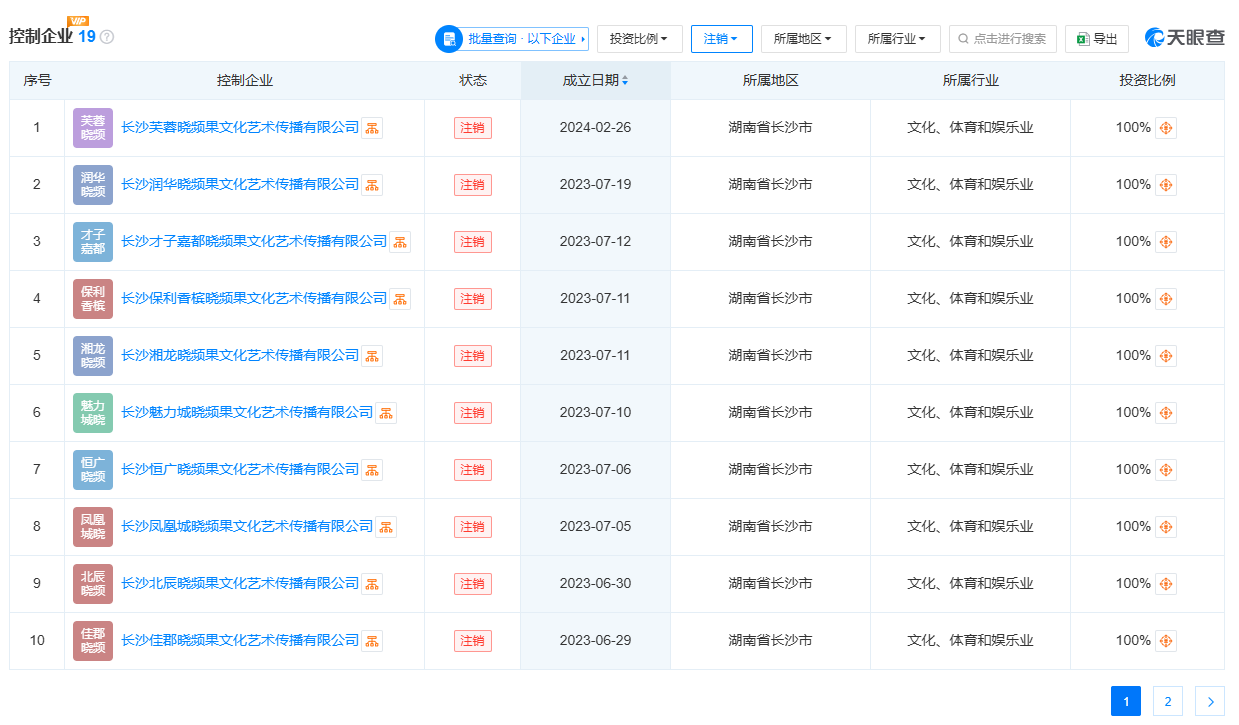1239x725 pixels.
Task: Go to page 2 of results
Action: (1167, 702)
